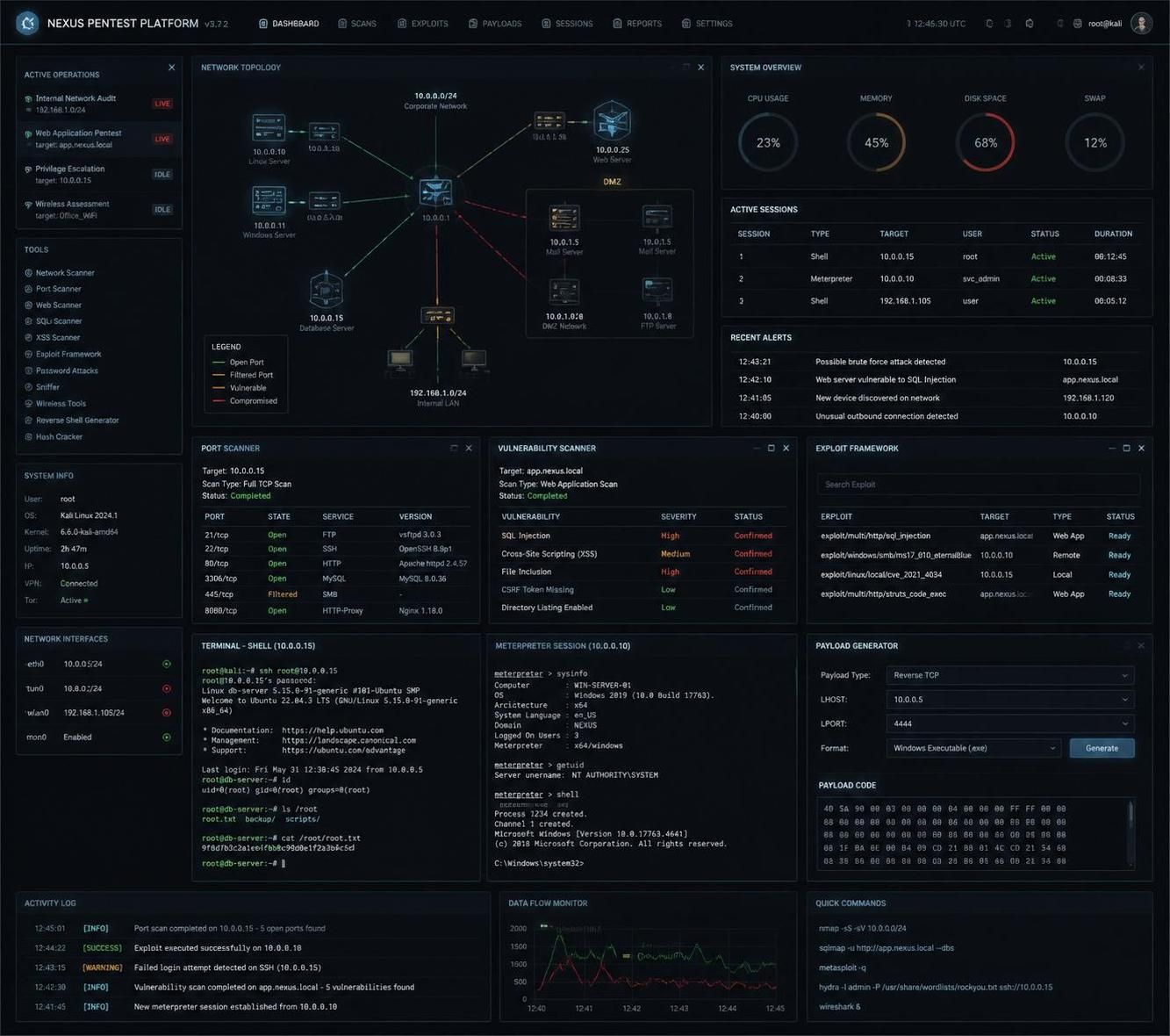Click Ready status for sql_injection exploit

point(1119,536)
